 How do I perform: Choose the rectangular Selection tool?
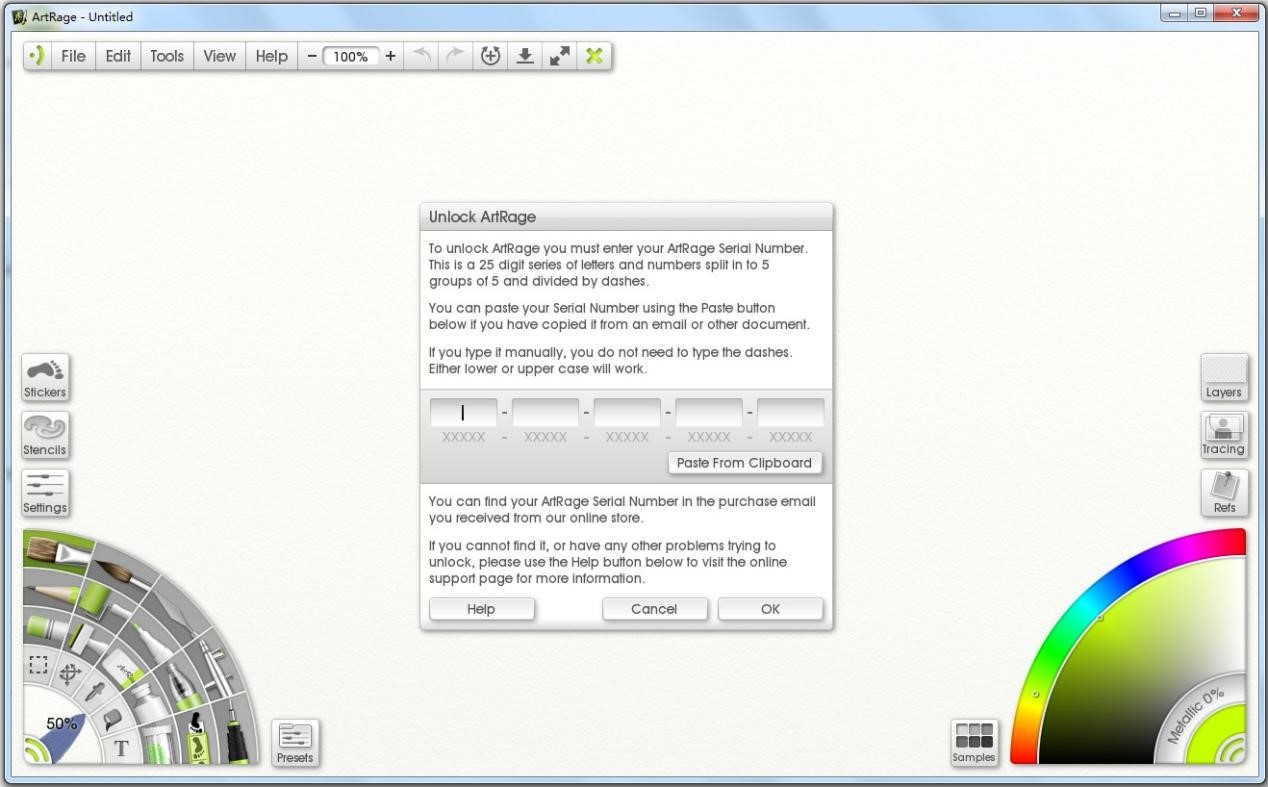pos(38,664)
